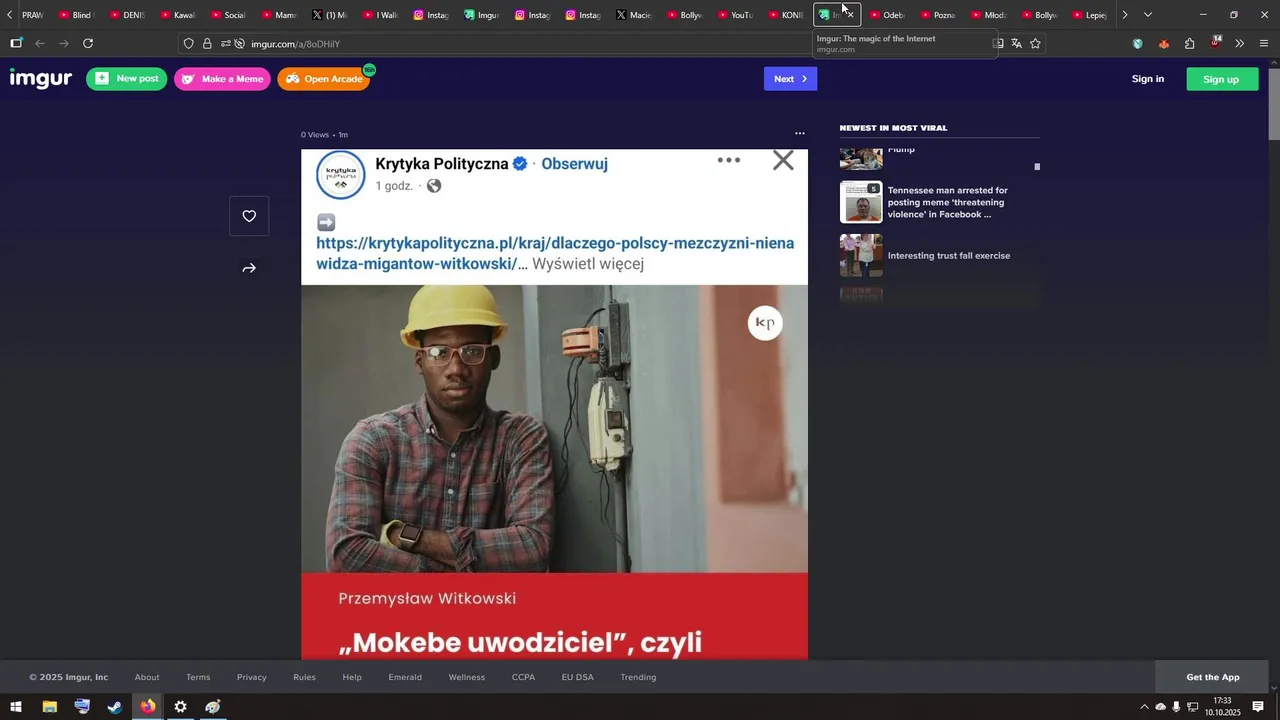Viewport: 1280px width, 720px height.
Task: Click the heart favorite icon beside the post
Action: [x=249, y=216]
